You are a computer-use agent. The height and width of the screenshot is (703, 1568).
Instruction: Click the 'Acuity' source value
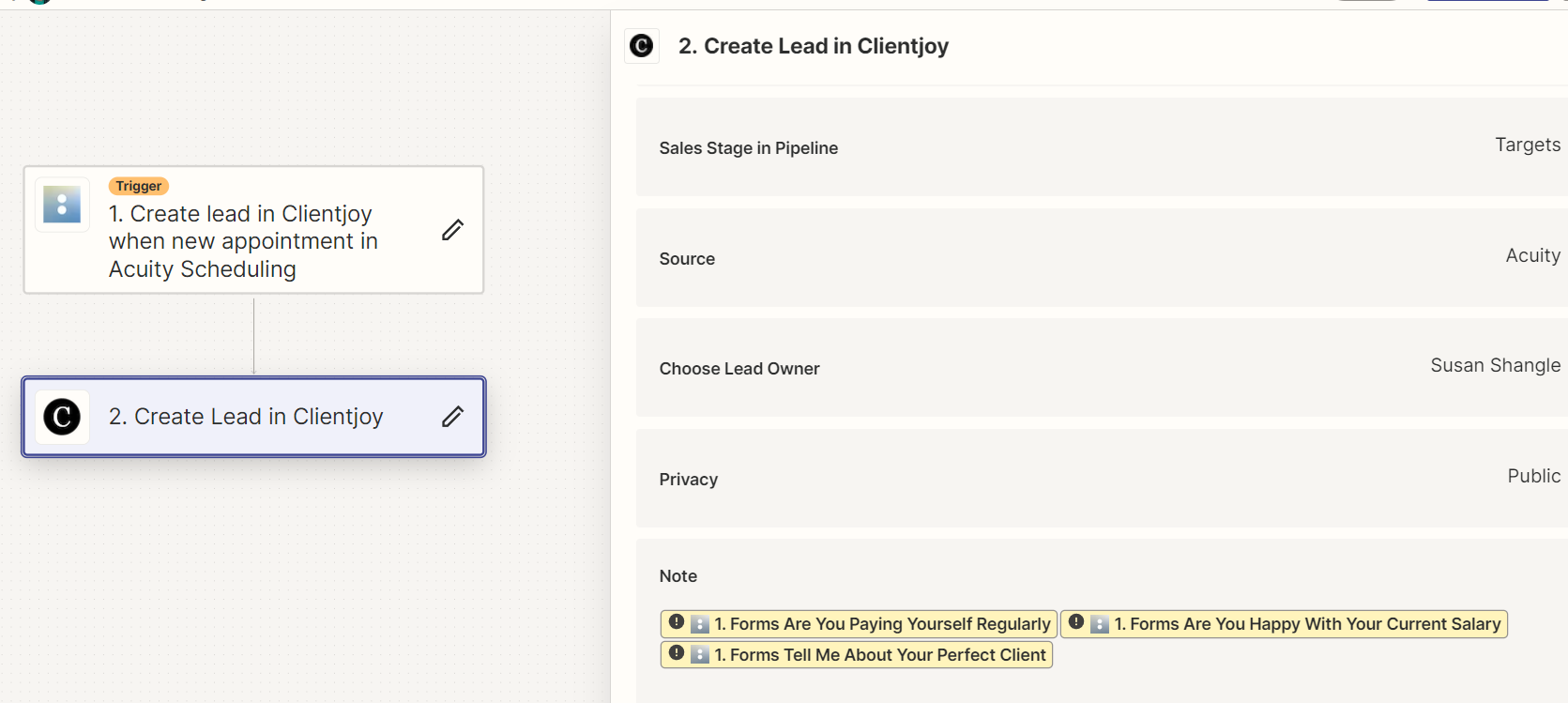click(x=1533, y=256)
